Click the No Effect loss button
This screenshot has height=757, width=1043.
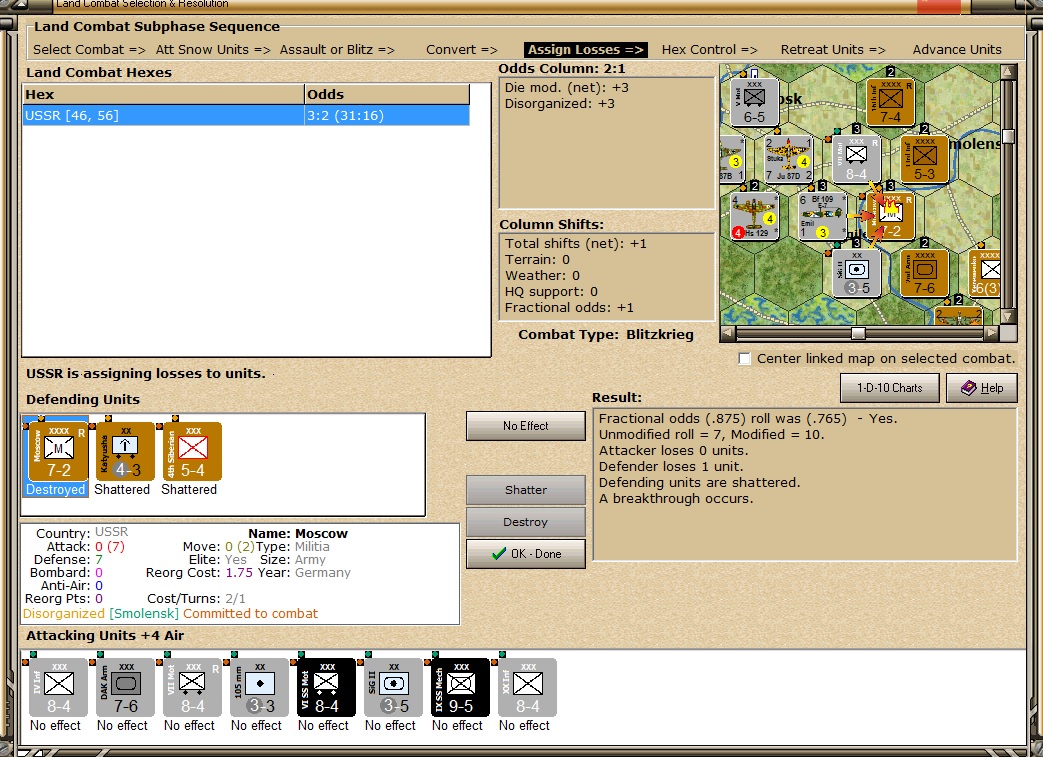tap(525, 426)
